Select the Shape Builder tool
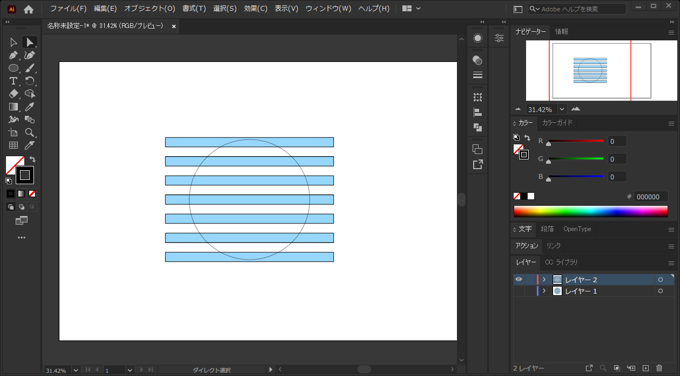Image resolution: width=680 pixels, height=376 pixels. click(x=29, y=94)
